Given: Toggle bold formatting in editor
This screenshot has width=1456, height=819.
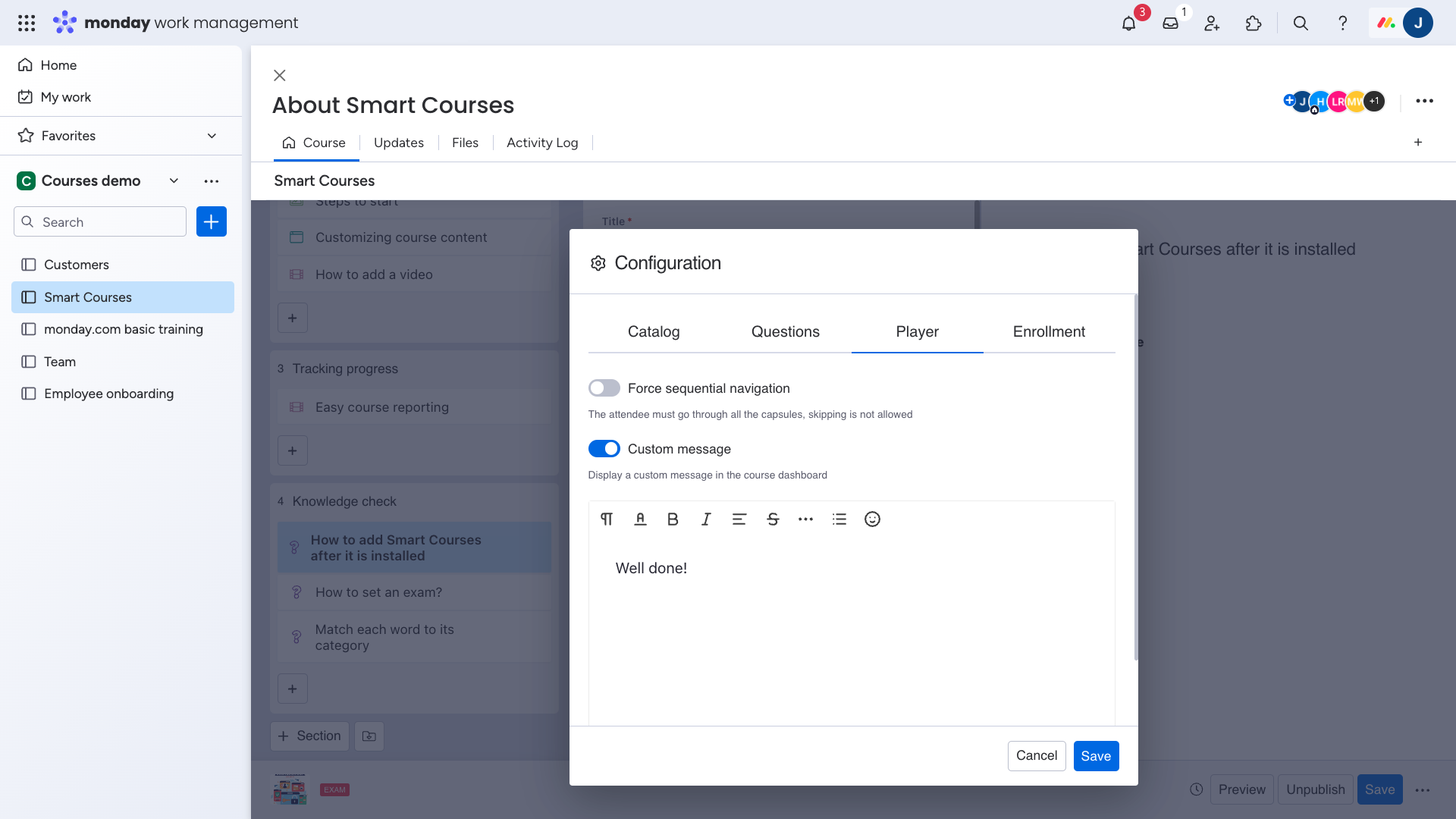Looking at the screenshot, I should tap(673, 519).
